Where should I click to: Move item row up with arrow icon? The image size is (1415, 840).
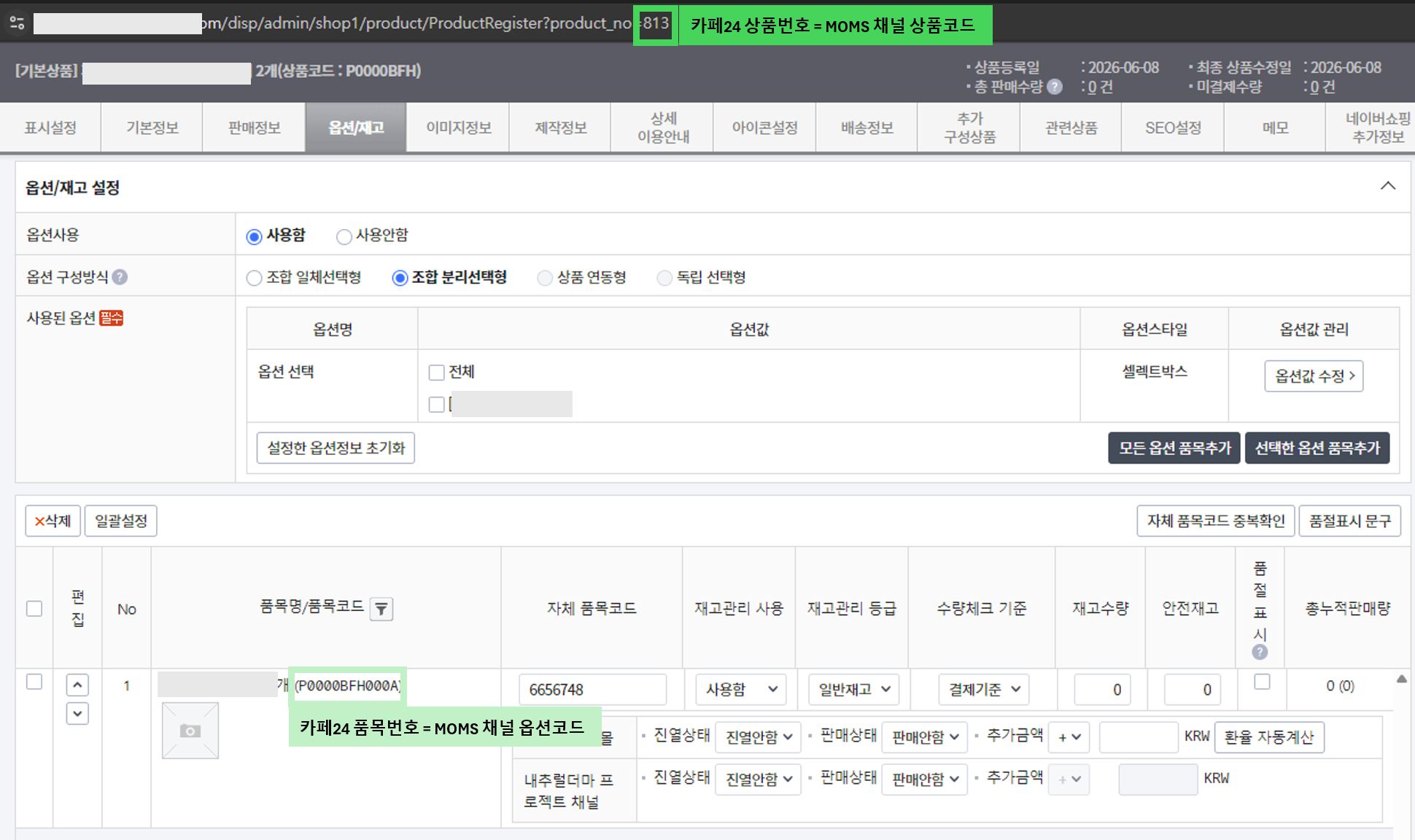tap(77, 685)
